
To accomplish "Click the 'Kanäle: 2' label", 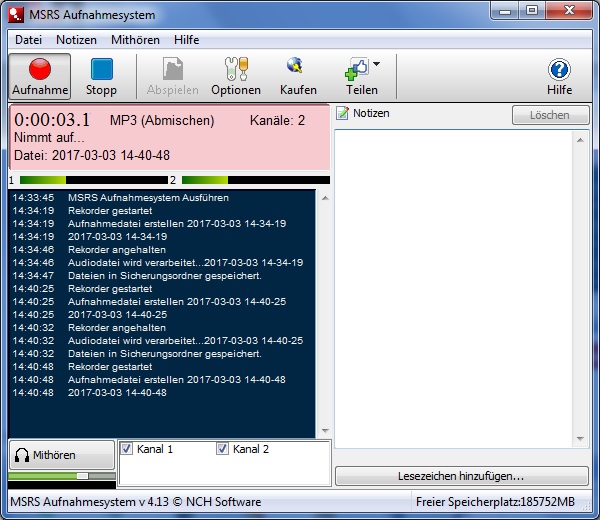I will coord(277,121).
